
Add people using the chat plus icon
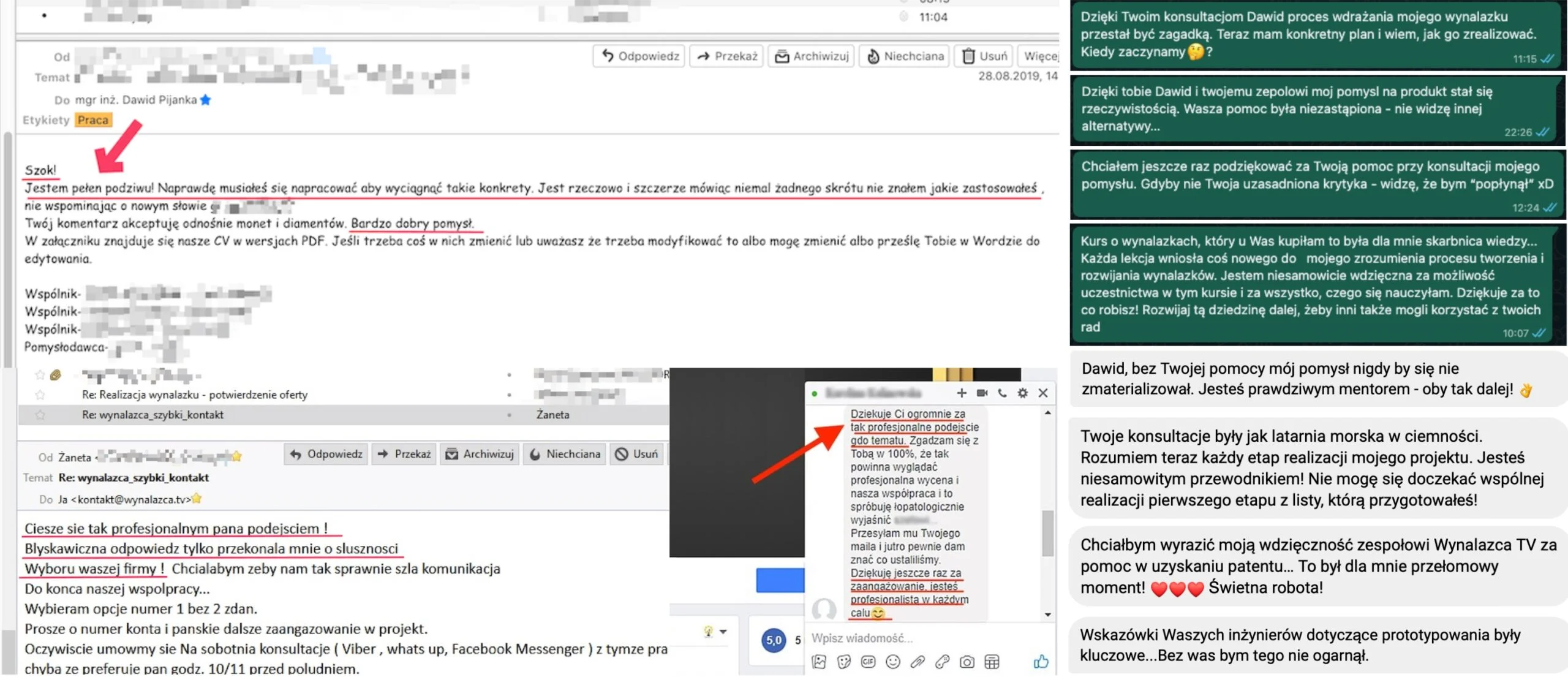[x=962, y=393]
